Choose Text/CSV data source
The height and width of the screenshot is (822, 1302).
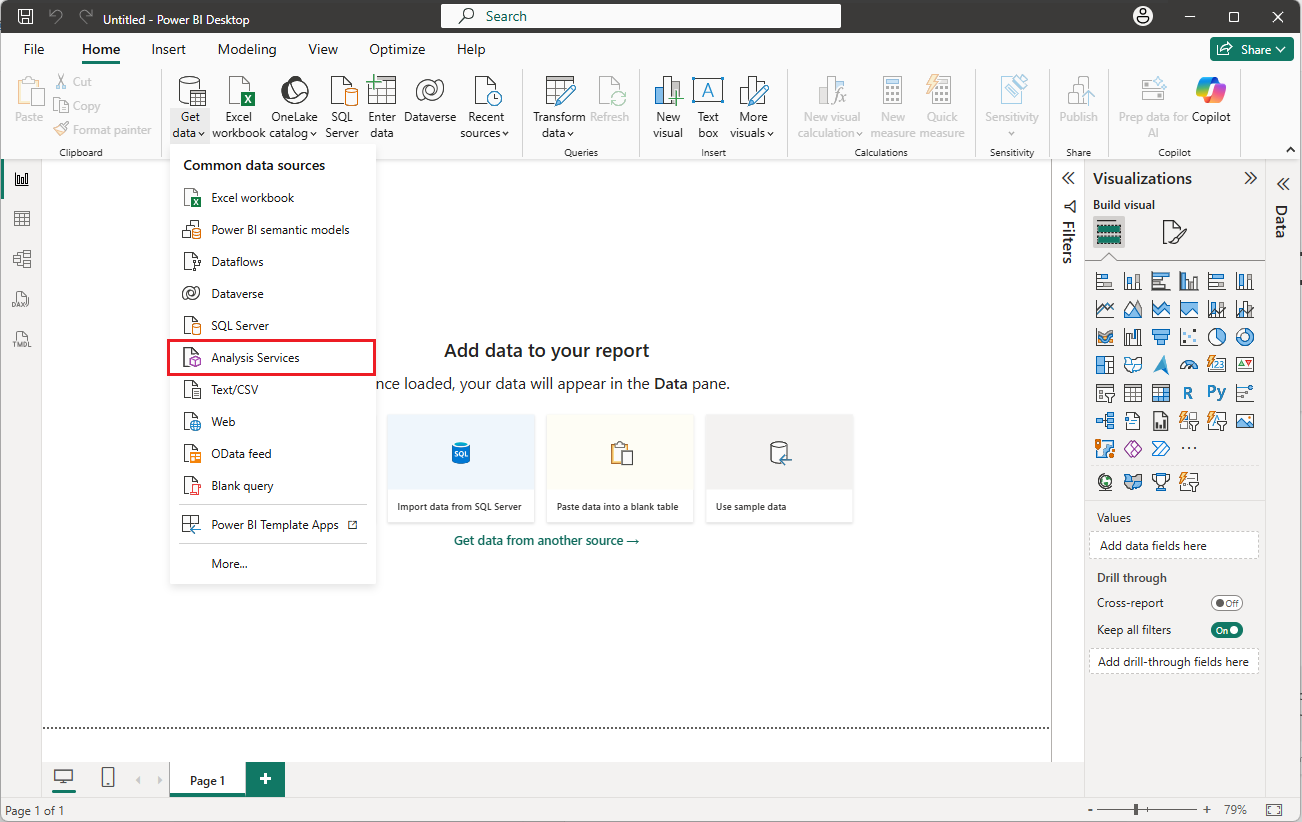[x=272, y=389]
